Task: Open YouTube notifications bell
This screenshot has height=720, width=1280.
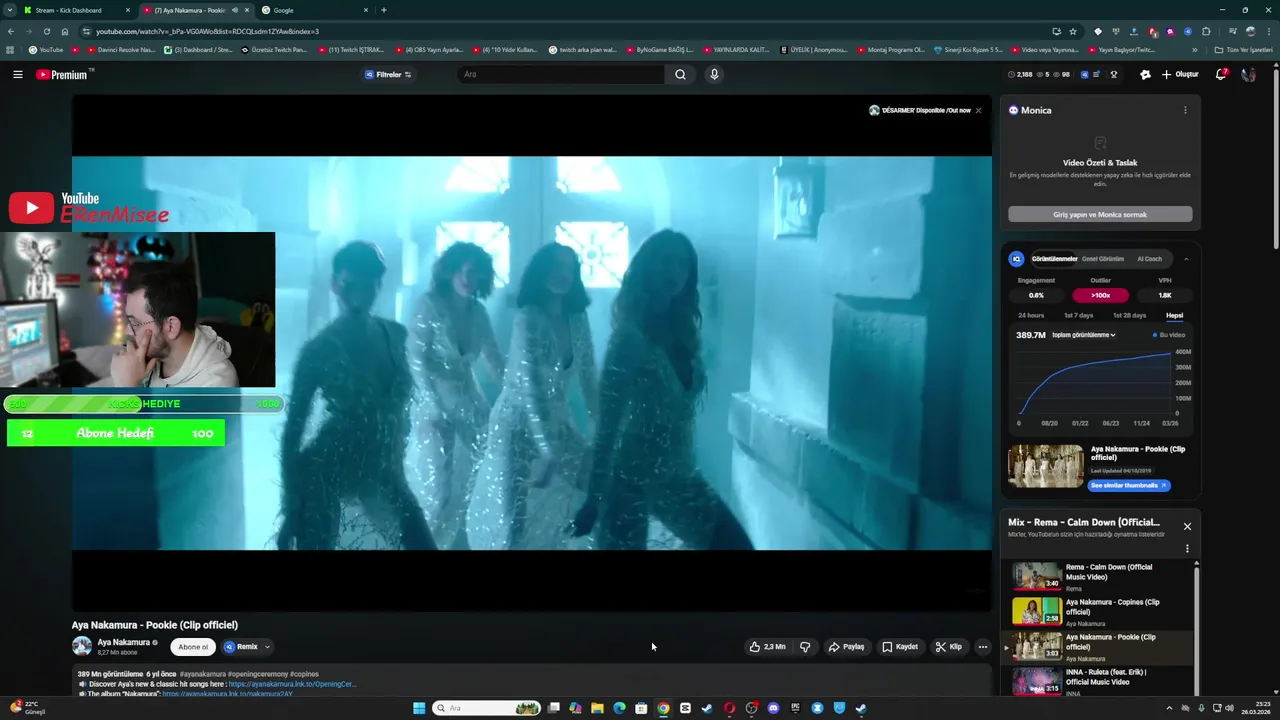Action: [1221, 74]
